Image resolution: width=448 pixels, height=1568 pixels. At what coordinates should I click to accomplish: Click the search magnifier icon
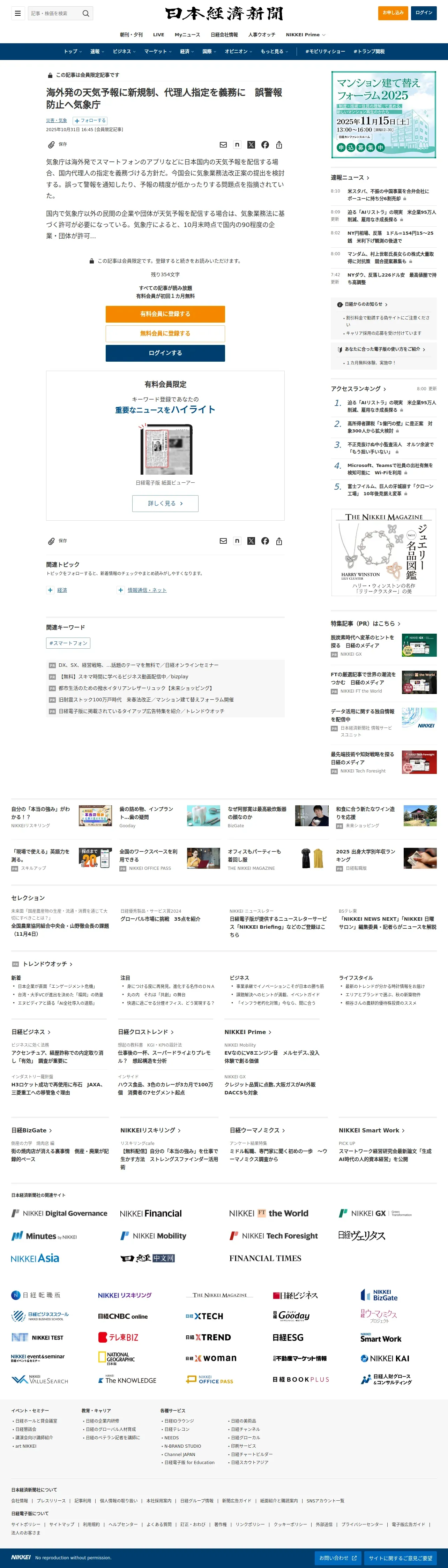pyautogui.click(x=86, y=13)
